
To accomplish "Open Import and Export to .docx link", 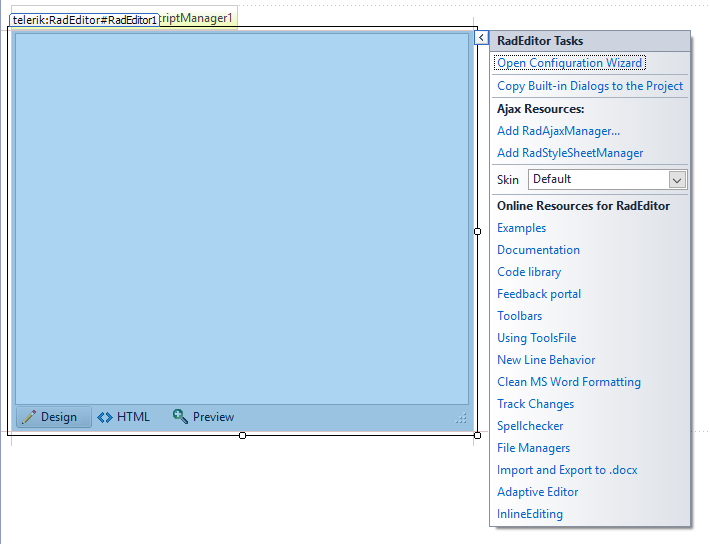I will pyautogui.click(x=567, y=470).
